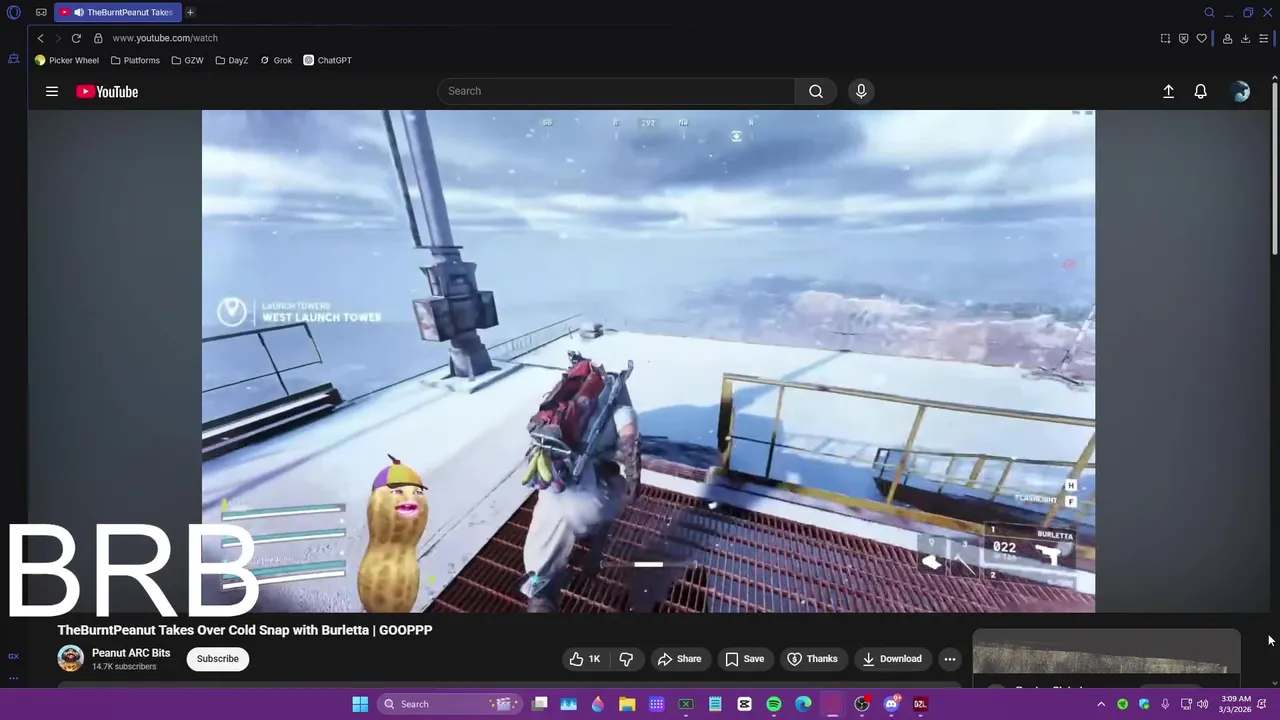The image size is (1280, 720).
Task: Show hidden system tray icons chevron
Action: click(x=1101, y=704)
